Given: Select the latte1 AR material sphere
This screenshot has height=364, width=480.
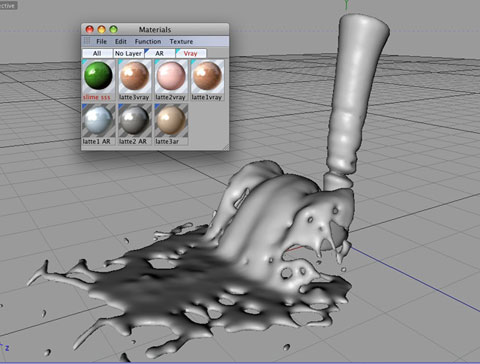Looking at the screenshot, I should [98, 120].
